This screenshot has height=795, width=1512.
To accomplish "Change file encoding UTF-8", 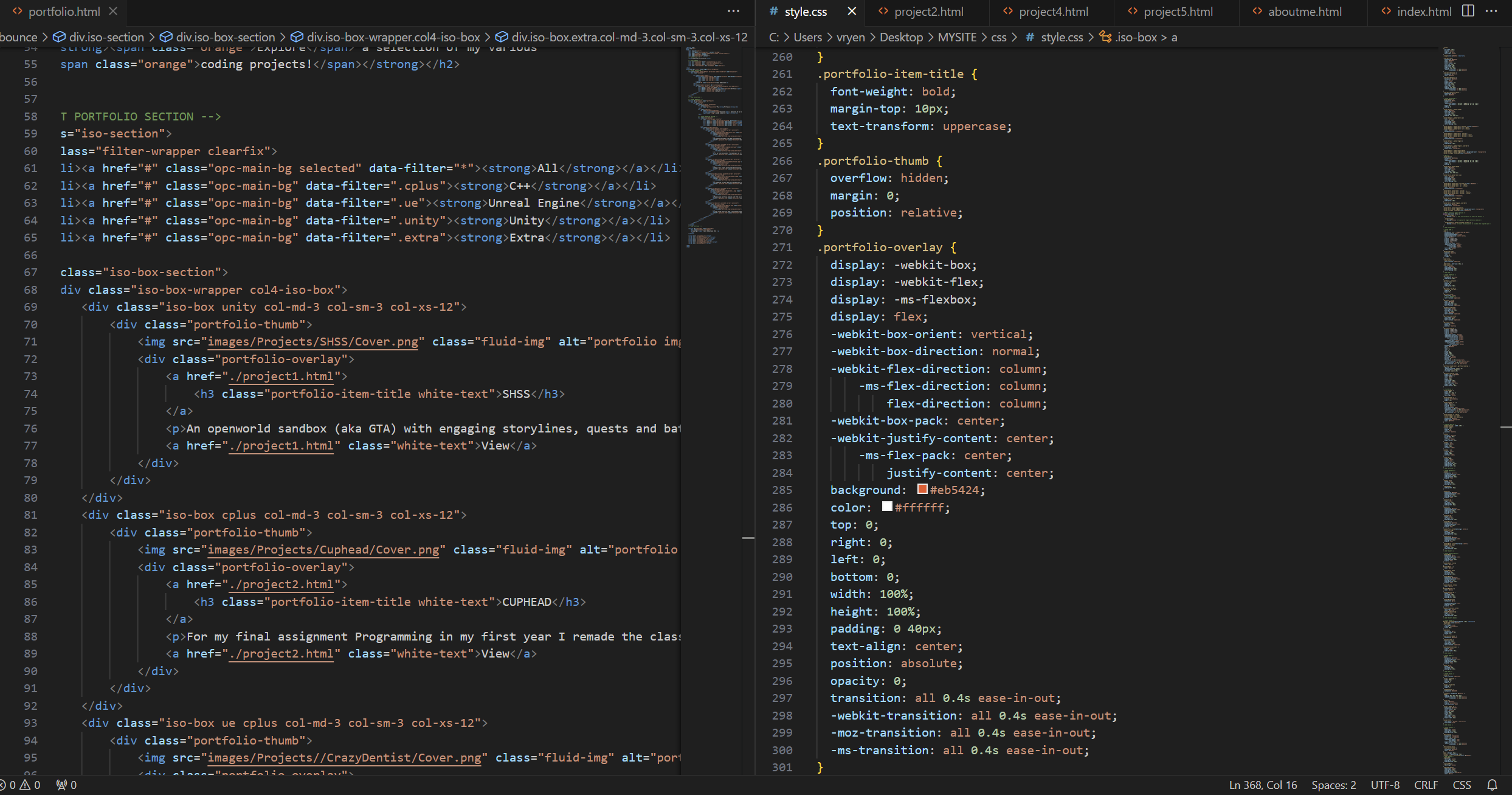I will point(1384,785).
